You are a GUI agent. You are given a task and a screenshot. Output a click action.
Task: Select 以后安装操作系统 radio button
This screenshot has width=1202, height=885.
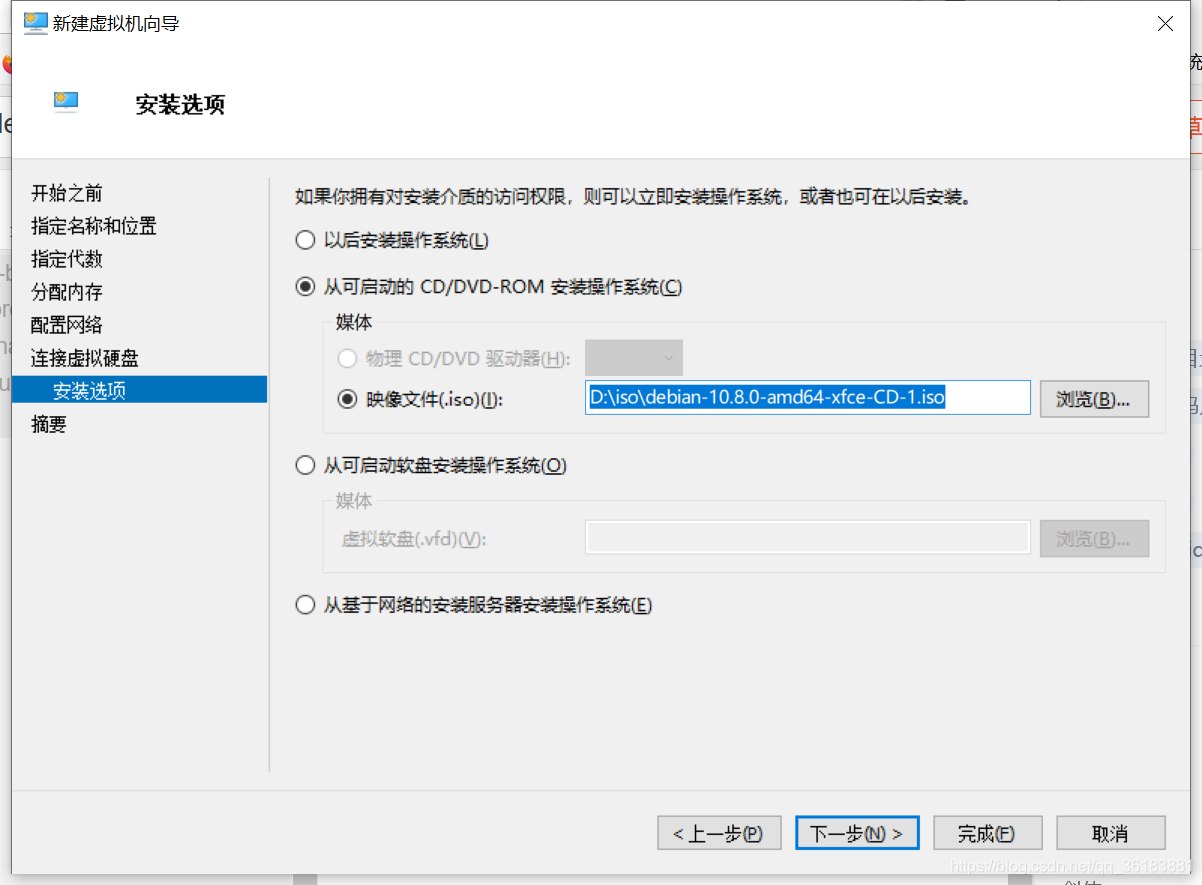click(x=305, y=241)
